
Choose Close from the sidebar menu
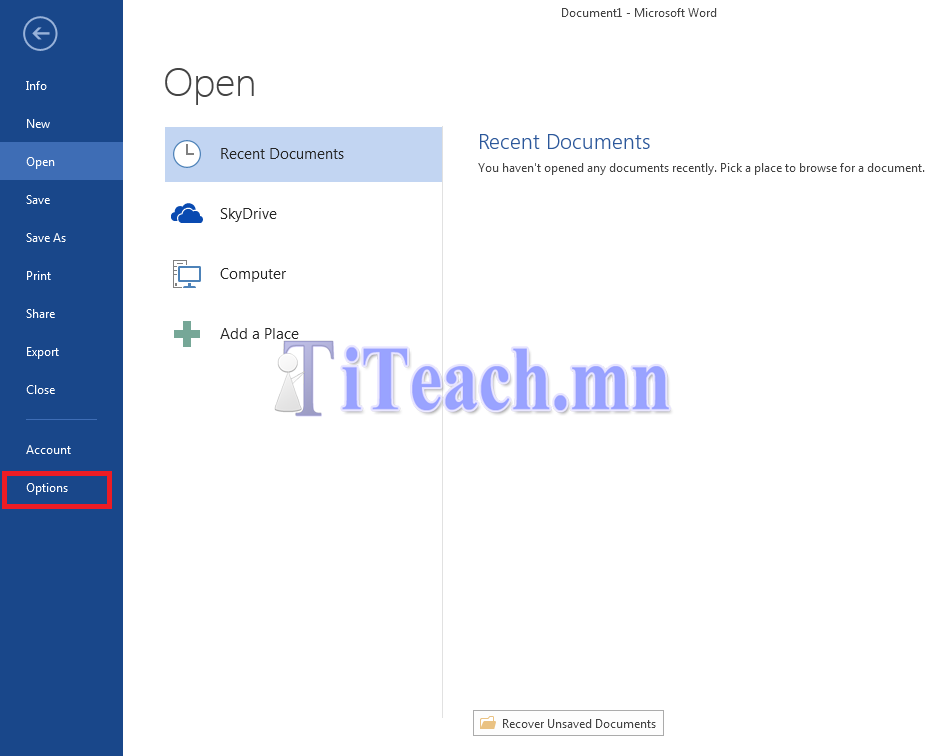(41, 390)
